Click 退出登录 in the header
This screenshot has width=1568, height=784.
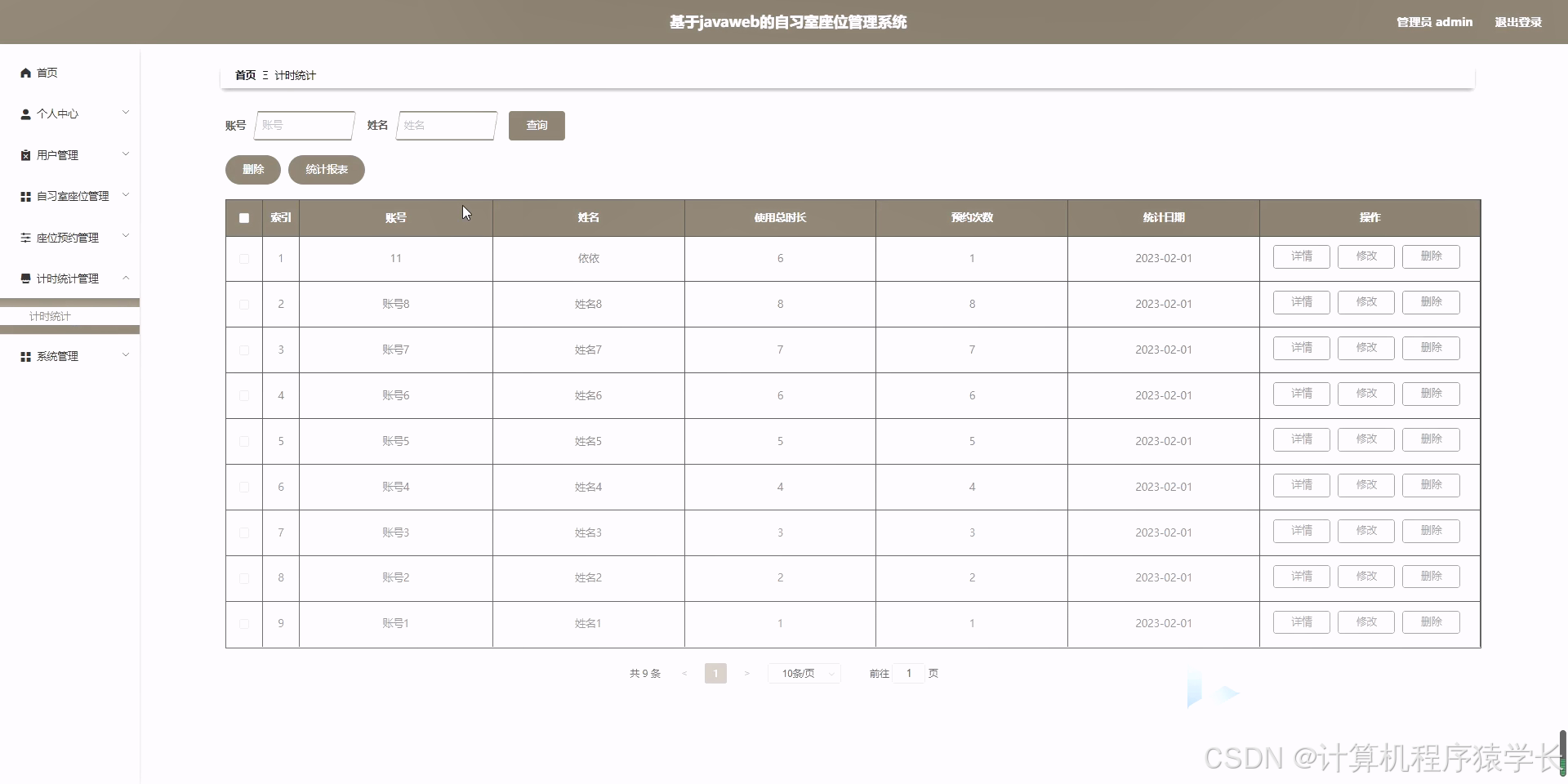(x=1518, y=22)
